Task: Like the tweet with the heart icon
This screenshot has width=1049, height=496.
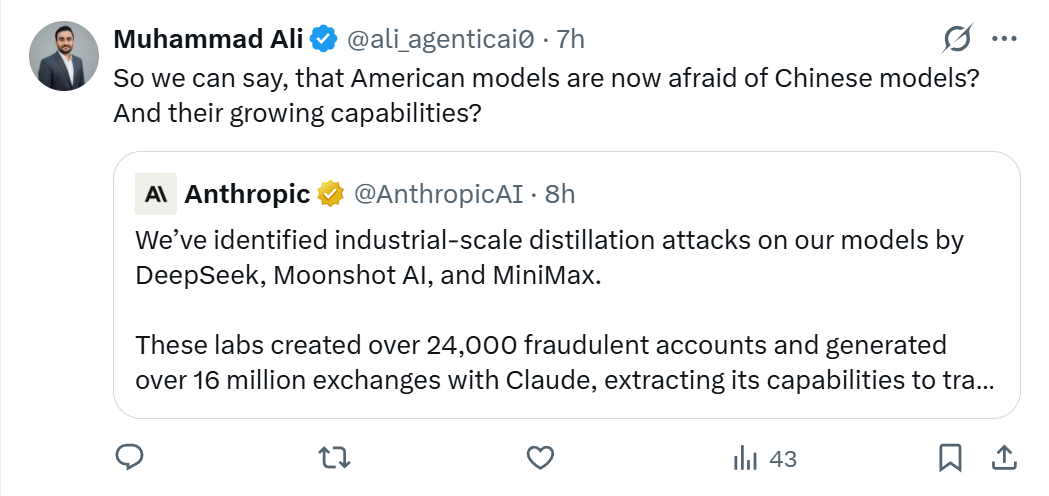Action: (540, 458)
